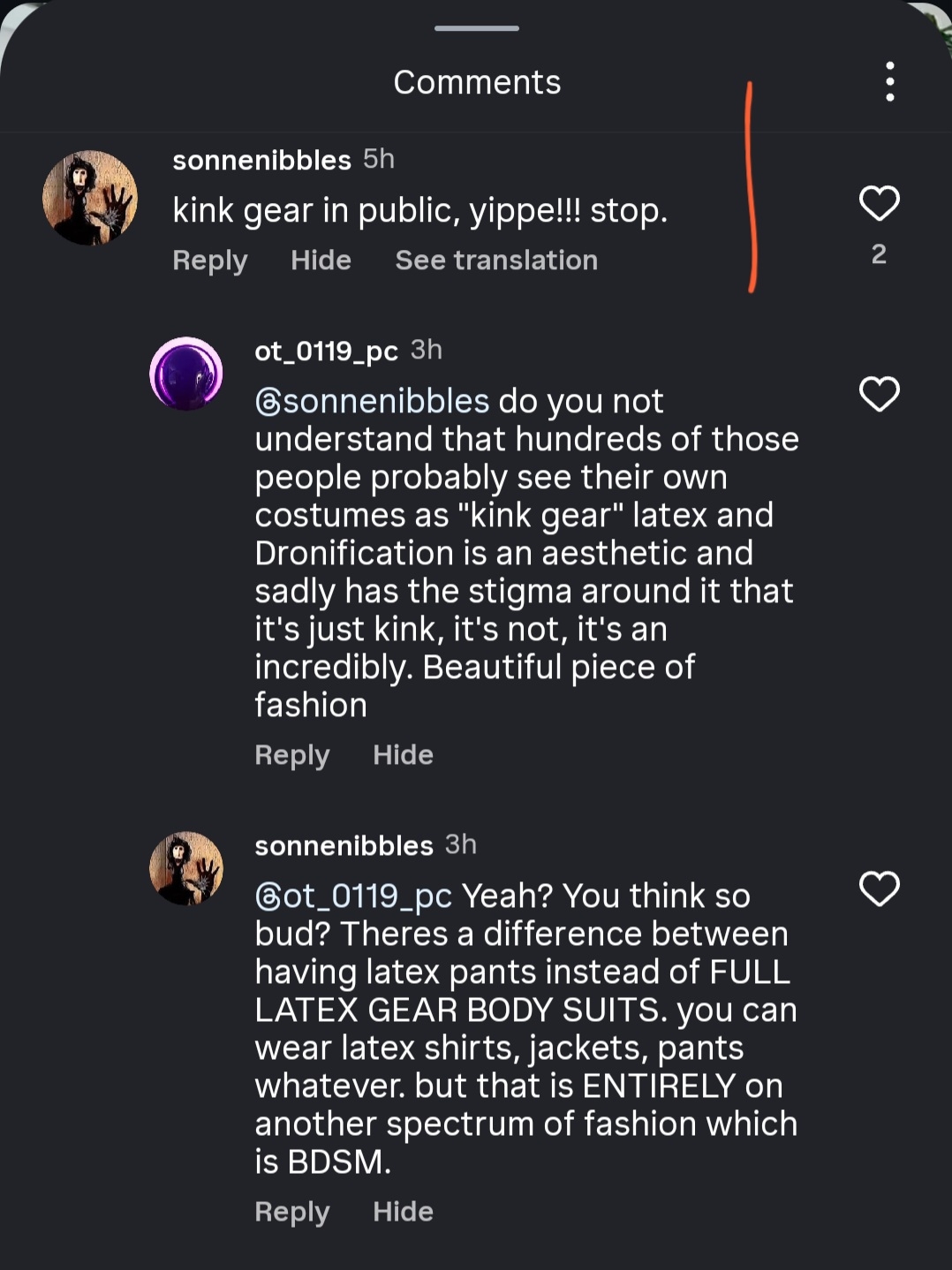Image resolution: width=952 pixels, height=1270 pixels.
Task: Tap the drag handle above Comments title
Action: (x=476, y=28)
